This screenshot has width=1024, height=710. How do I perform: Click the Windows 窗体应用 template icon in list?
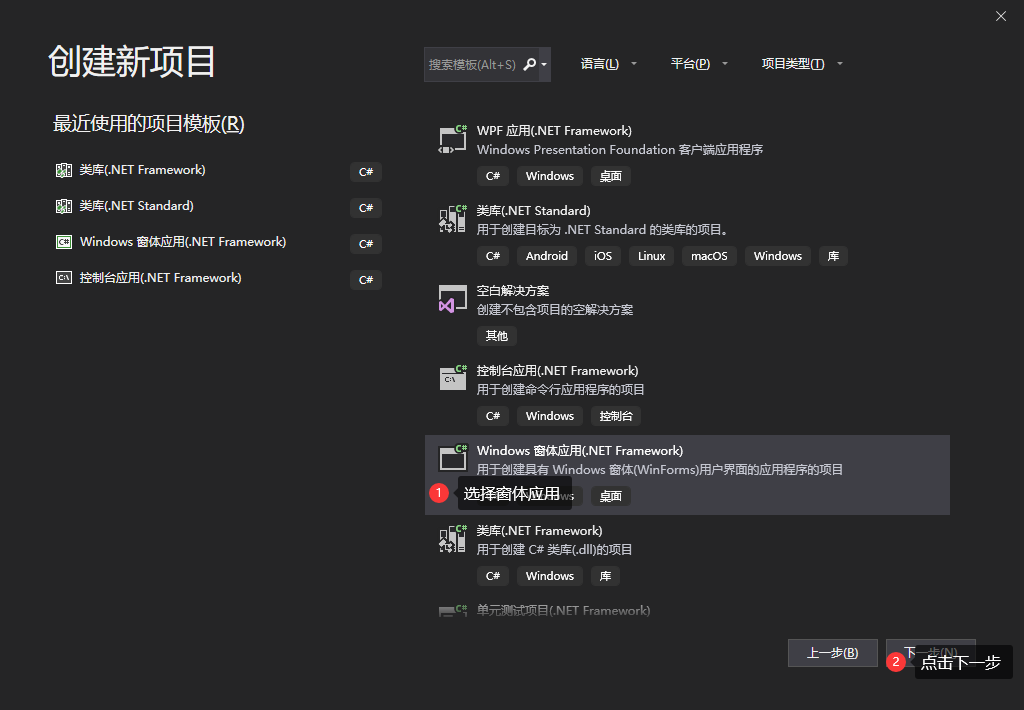coord(453,458)
